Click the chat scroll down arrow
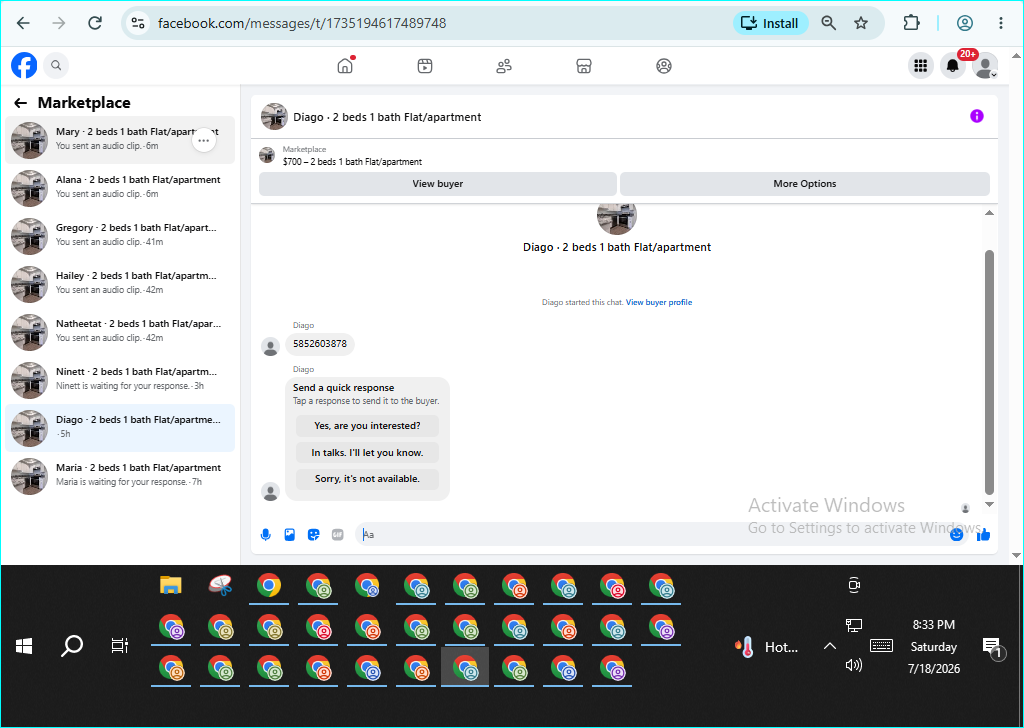Image resolution: width=1024 pixels, height=728 pixels. (x=989, y=505)
